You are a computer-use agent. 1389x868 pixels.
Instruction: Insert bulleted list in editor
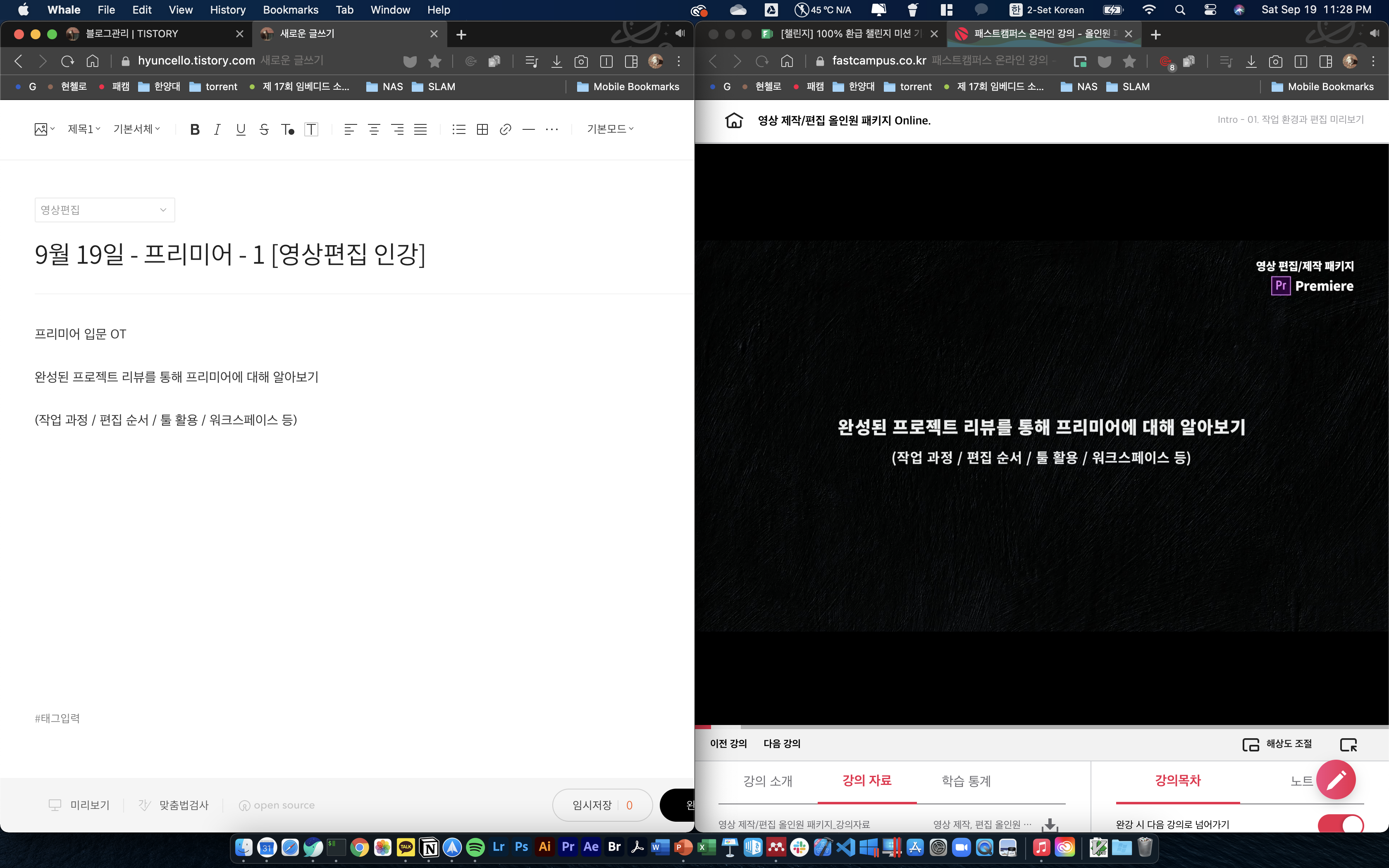[458, 129]
